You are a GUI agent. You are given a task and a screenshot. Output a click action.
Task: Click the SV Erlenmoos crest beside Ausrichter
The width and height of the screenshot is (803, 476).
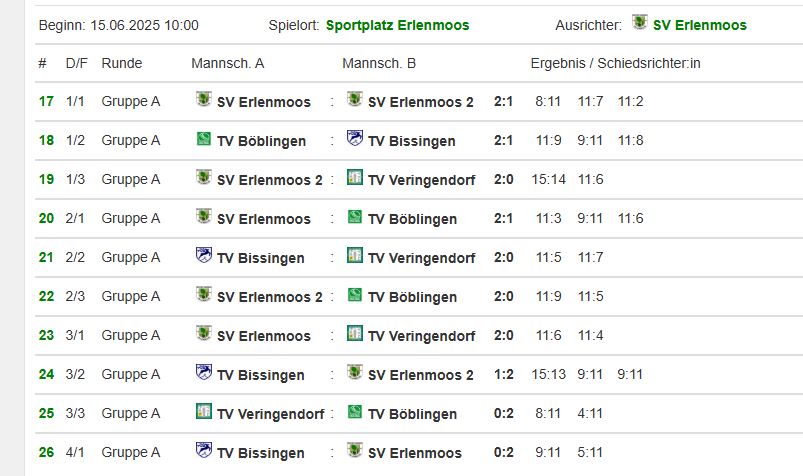coord(640,23)
